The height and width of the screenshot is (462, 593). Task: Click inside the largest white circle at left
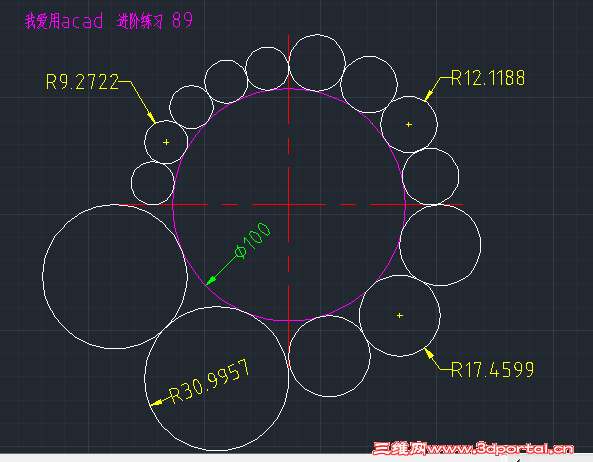pyautogui.click(x=115, y=277)
